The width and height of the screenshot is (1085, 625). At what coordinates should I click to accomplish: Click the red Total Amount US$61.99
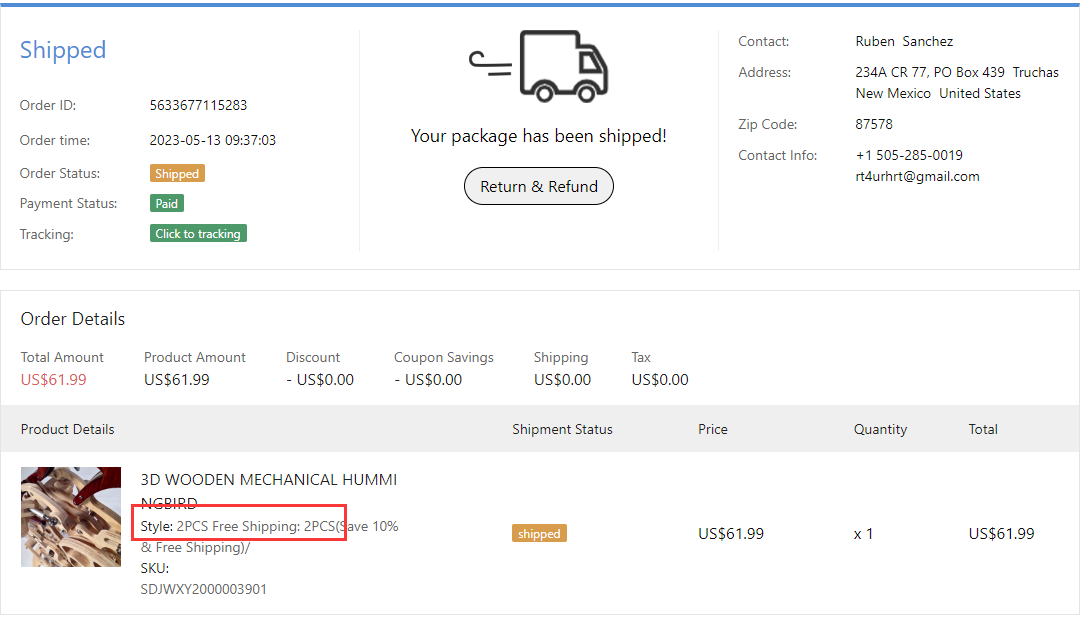click(54, 380)
